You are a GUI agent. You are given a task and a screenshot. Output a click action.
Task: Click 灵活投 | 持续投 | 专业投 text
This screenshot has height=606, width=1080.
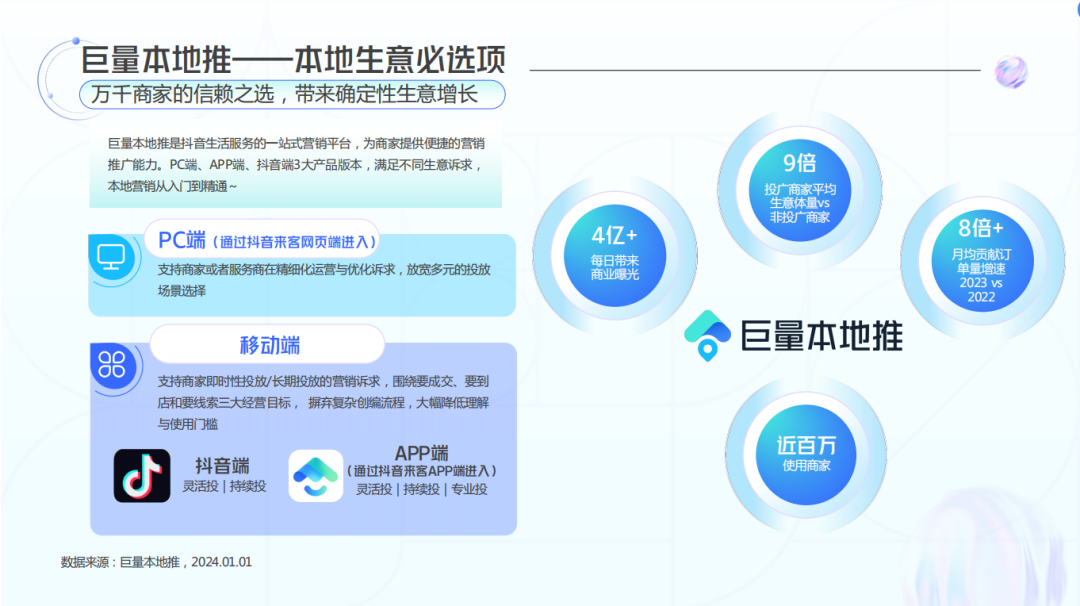(x=422, y=490)
